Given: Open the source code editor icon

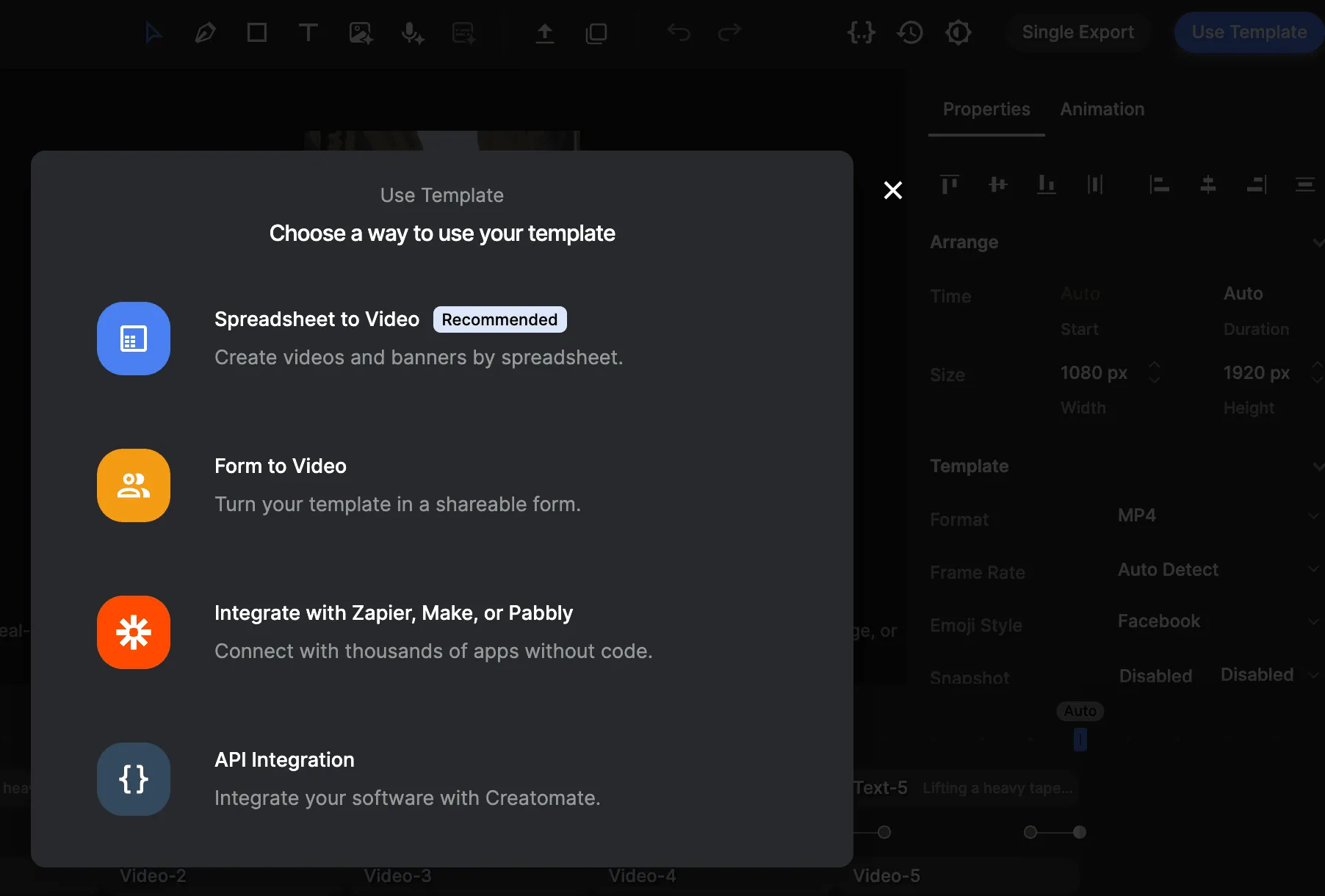Looking at the screenshot, I should [861, 32].
